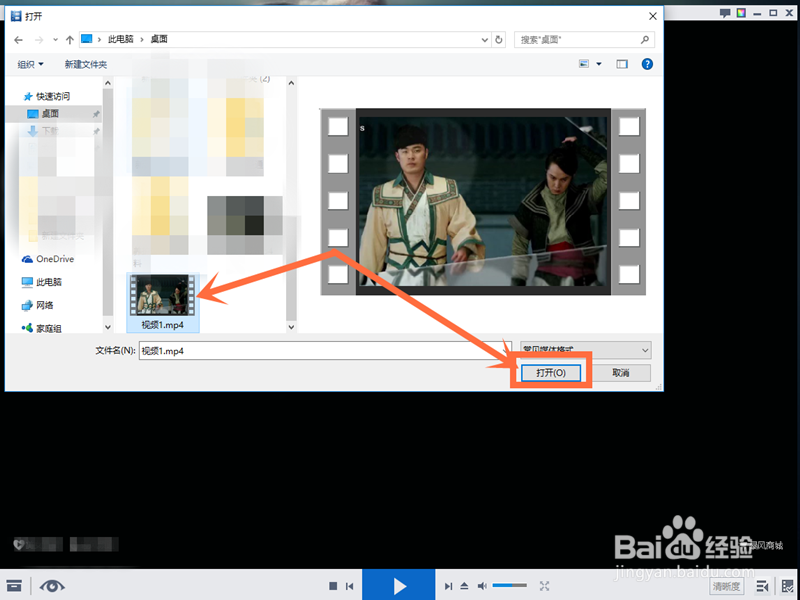The height and width of the screenshot is (600, 800).
Task: Click the large video preview image
Action: tap(483, 202)
